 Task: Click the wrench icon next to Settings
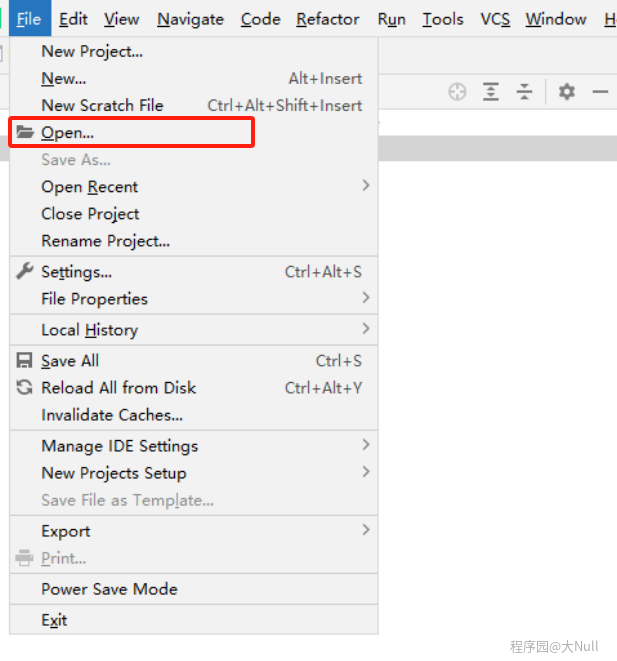click(25, 272)
